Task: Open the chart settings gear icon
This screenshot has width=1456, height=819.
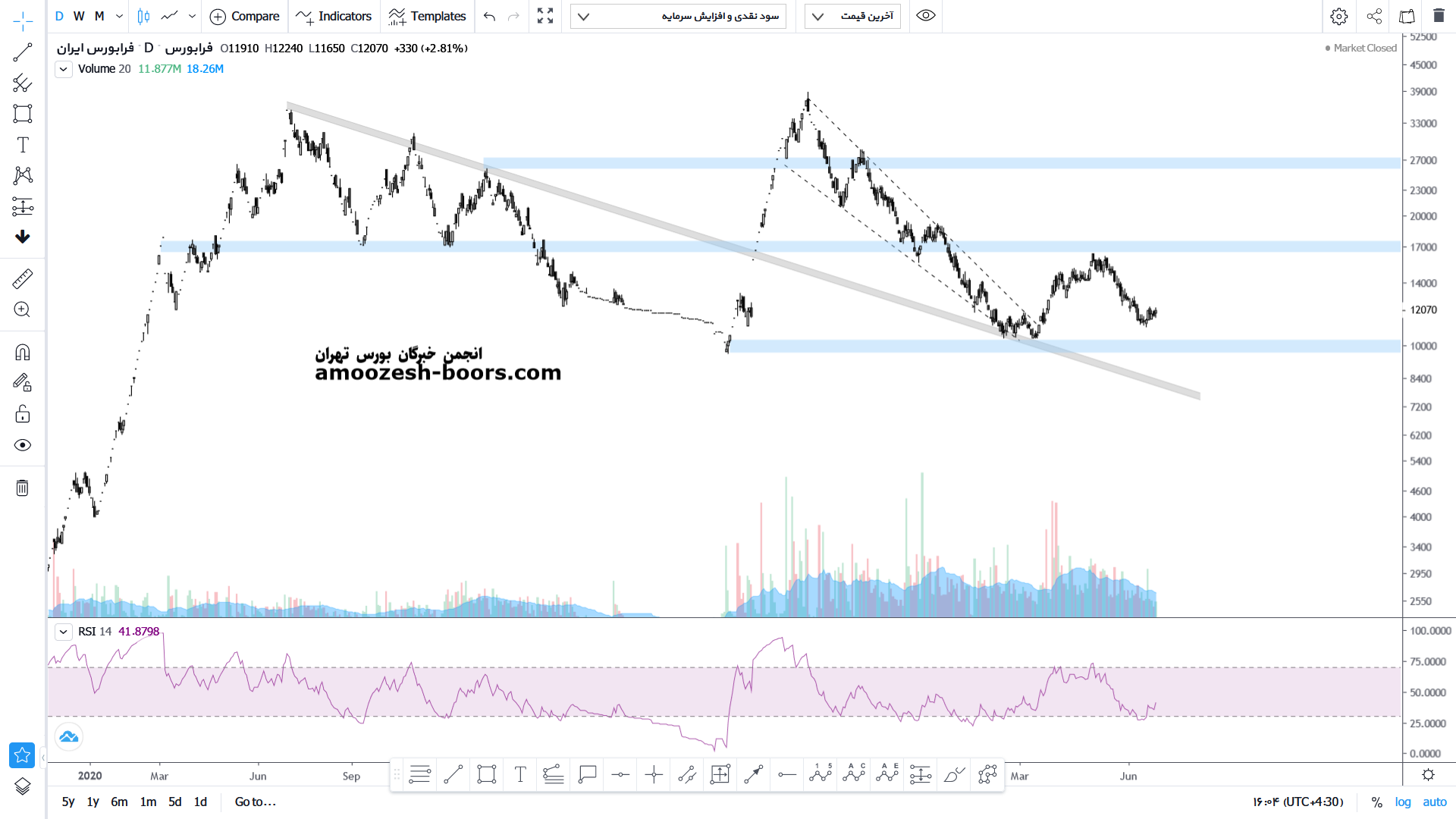Action: click(x=1339, y=16)
